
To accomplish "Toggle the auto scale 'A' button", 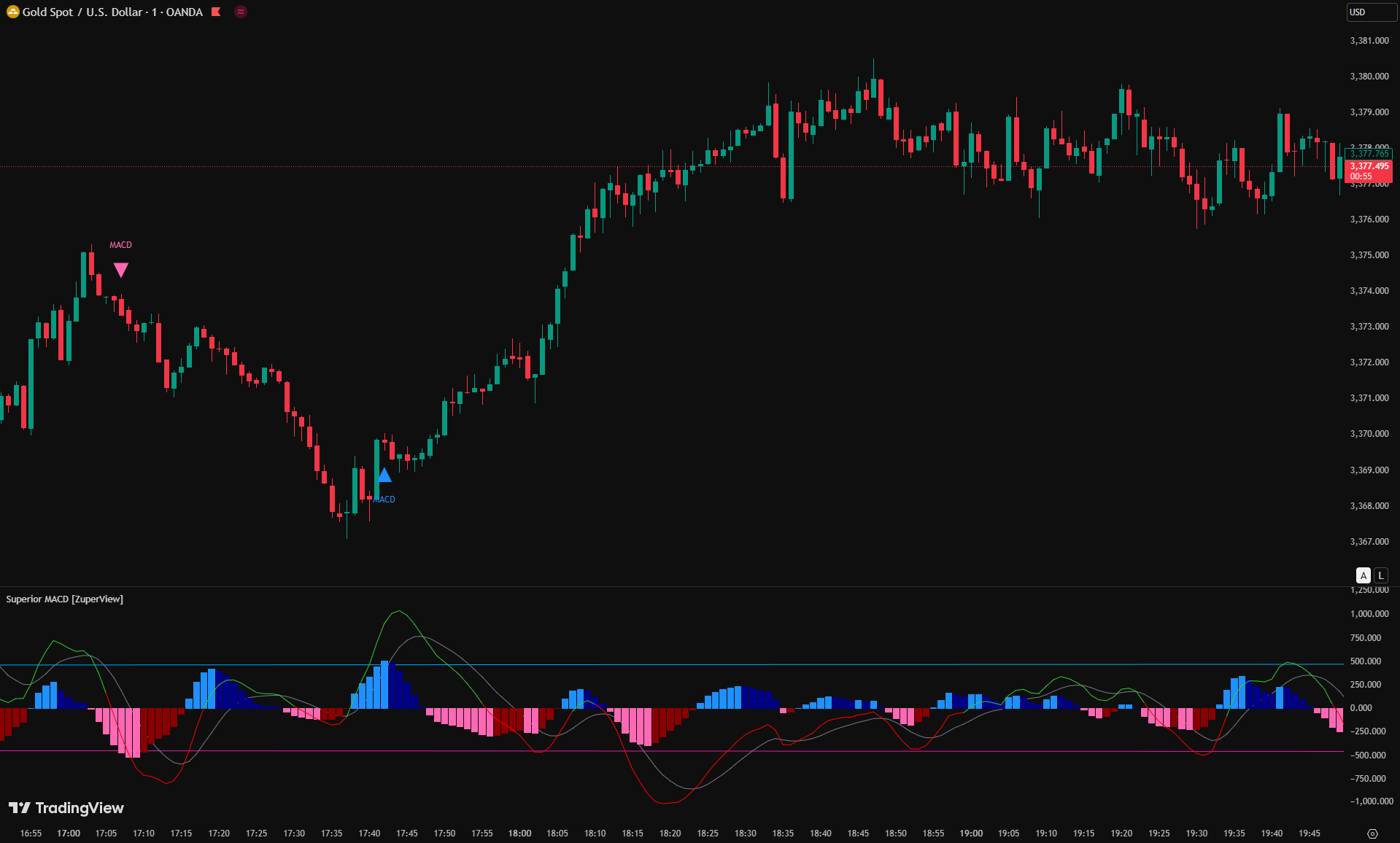I will 1363,575.
